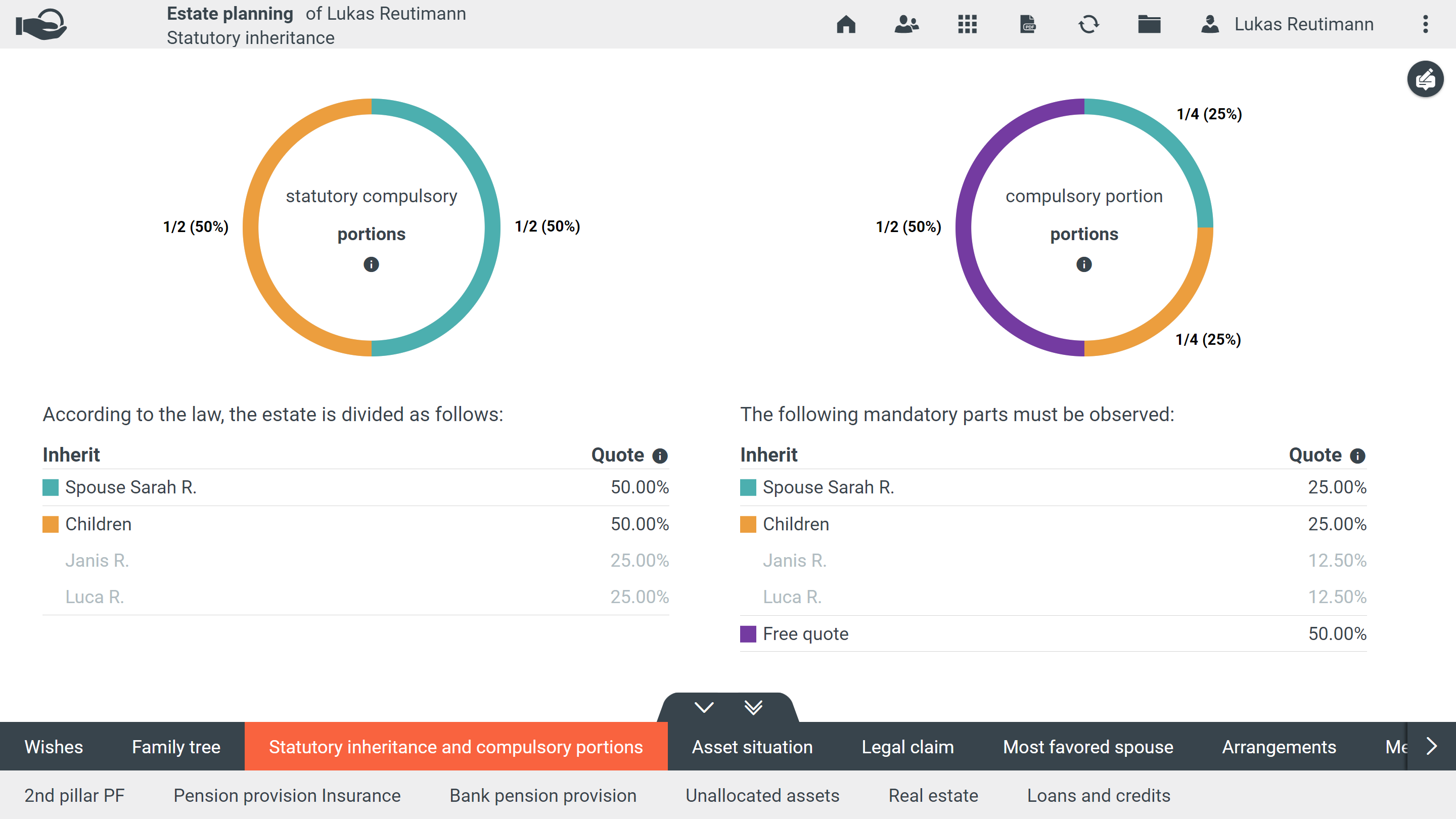Collapse panel with single chevron down
Screen dimensions: 1456x819
(x=704, y=707)
